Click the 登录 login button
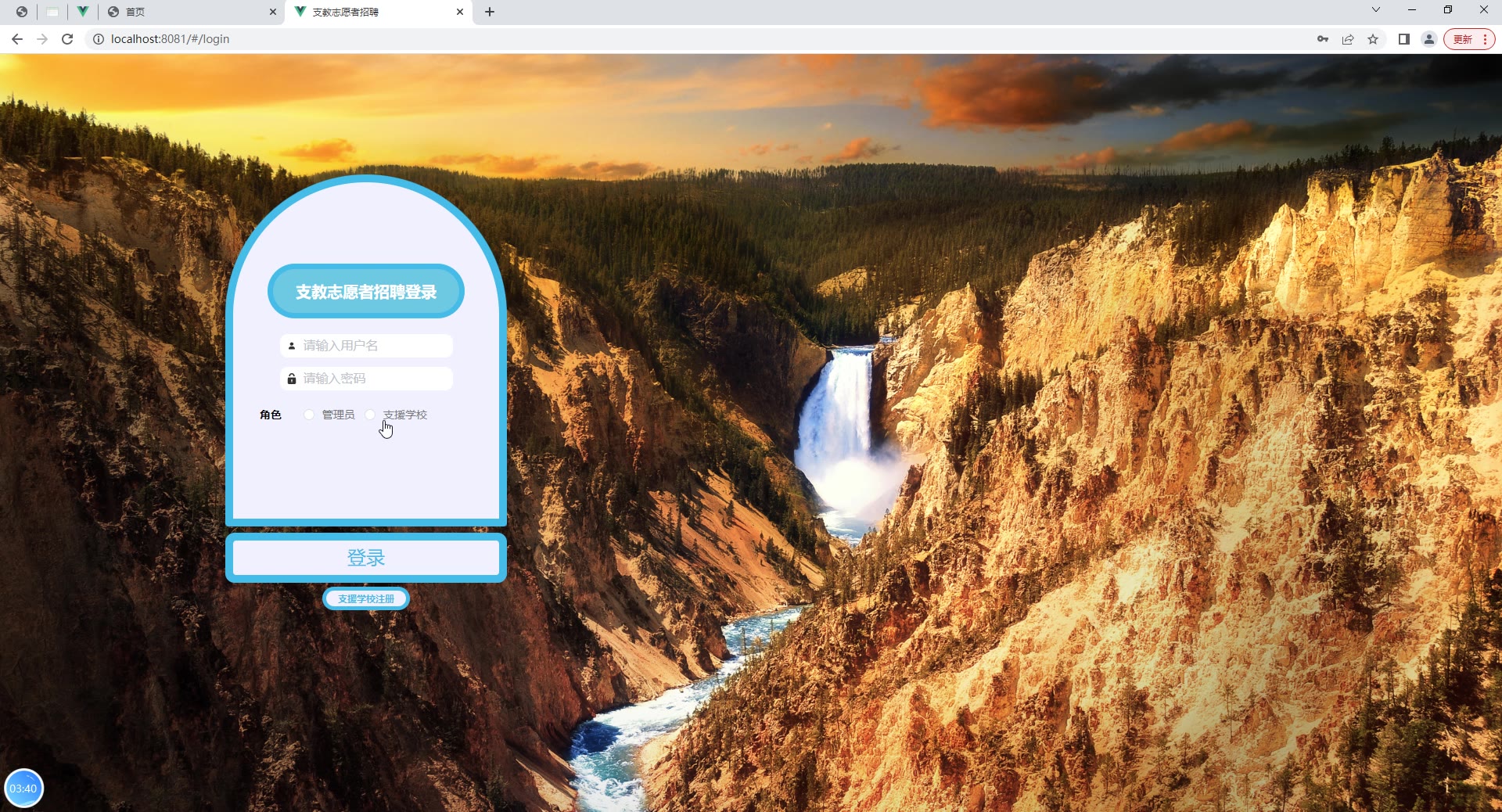 pyautogui.click(x=366, y=558)
